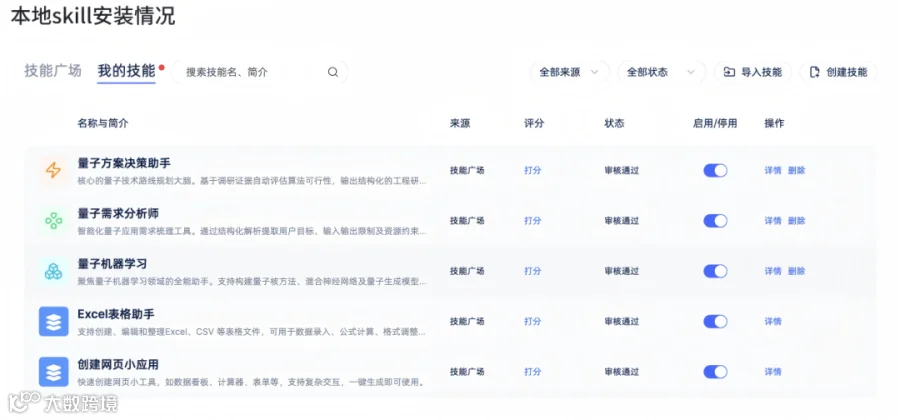Open the 全部来源 dropdown

click(569, 72)
